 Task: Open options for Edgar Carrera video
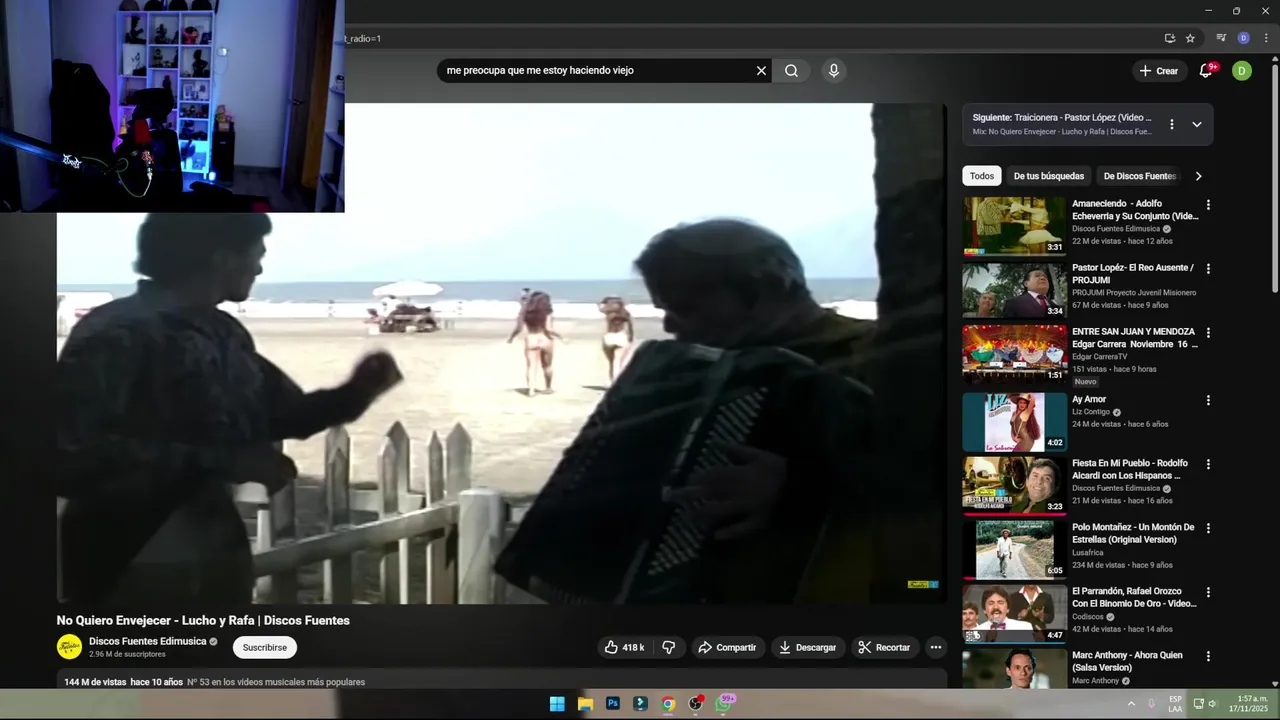tap(1208, 333)
